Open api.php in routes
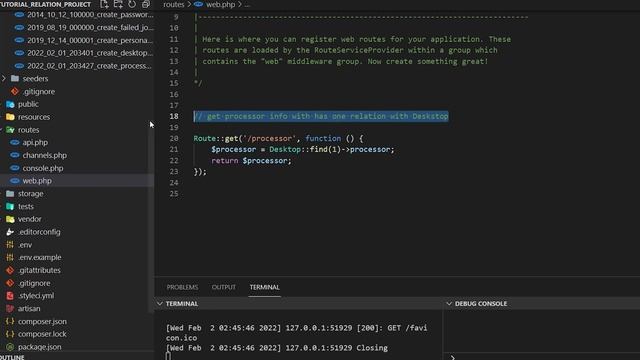Viewport: 640px width, 360px height. tap(35, 142)
